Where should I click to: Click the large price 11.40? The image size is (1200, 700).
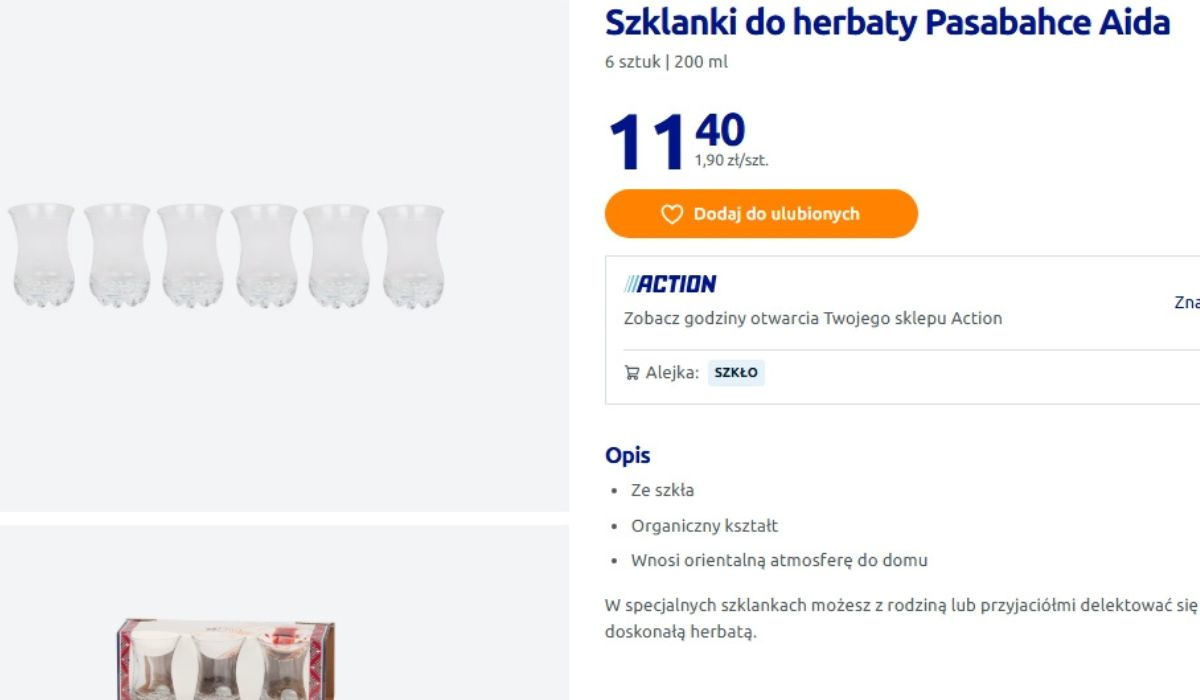[675, 140]
